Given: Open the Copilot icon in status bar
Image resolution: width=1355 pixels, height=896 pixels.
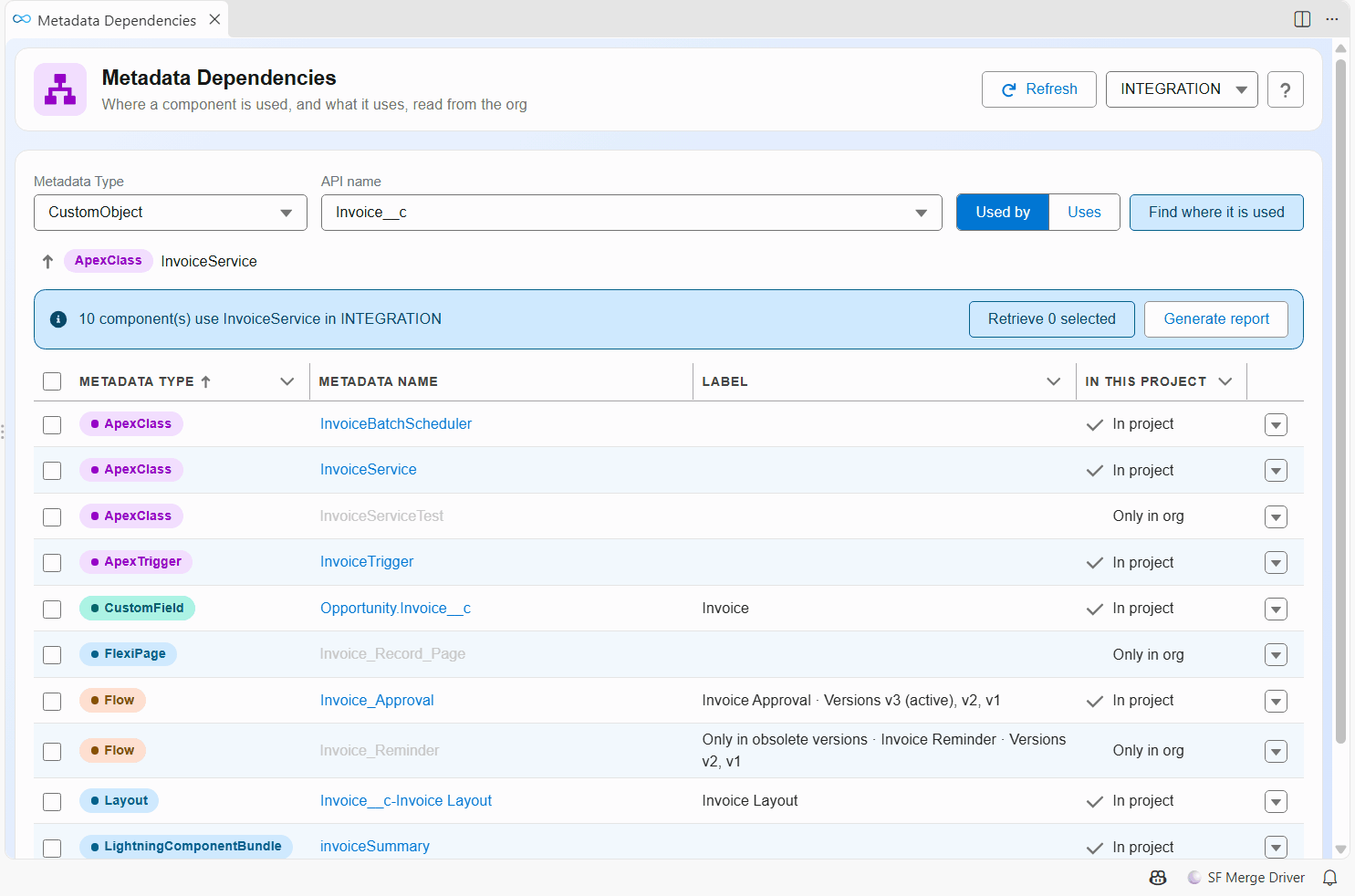Looking at the screenshot, I should pos(1158,878).
